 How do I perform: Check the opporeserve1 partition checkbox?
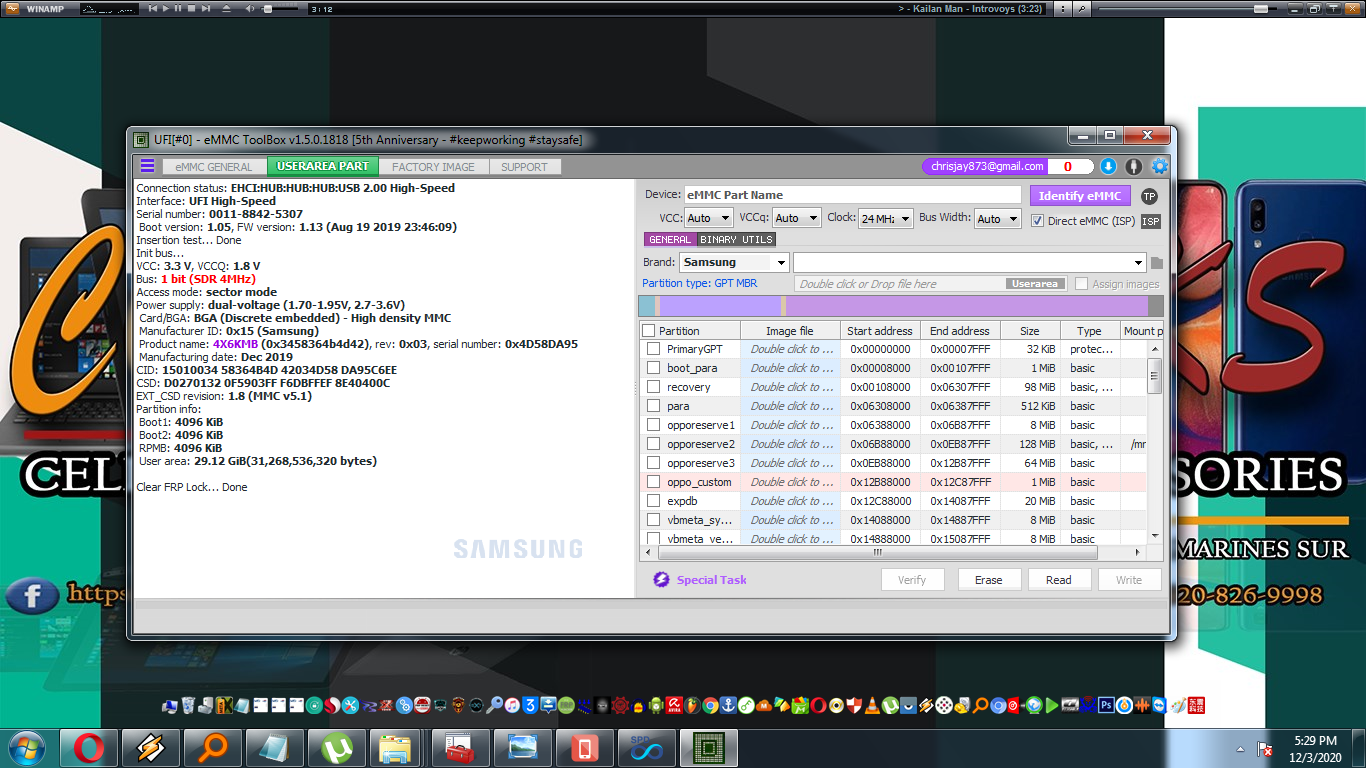pos(654,425)
